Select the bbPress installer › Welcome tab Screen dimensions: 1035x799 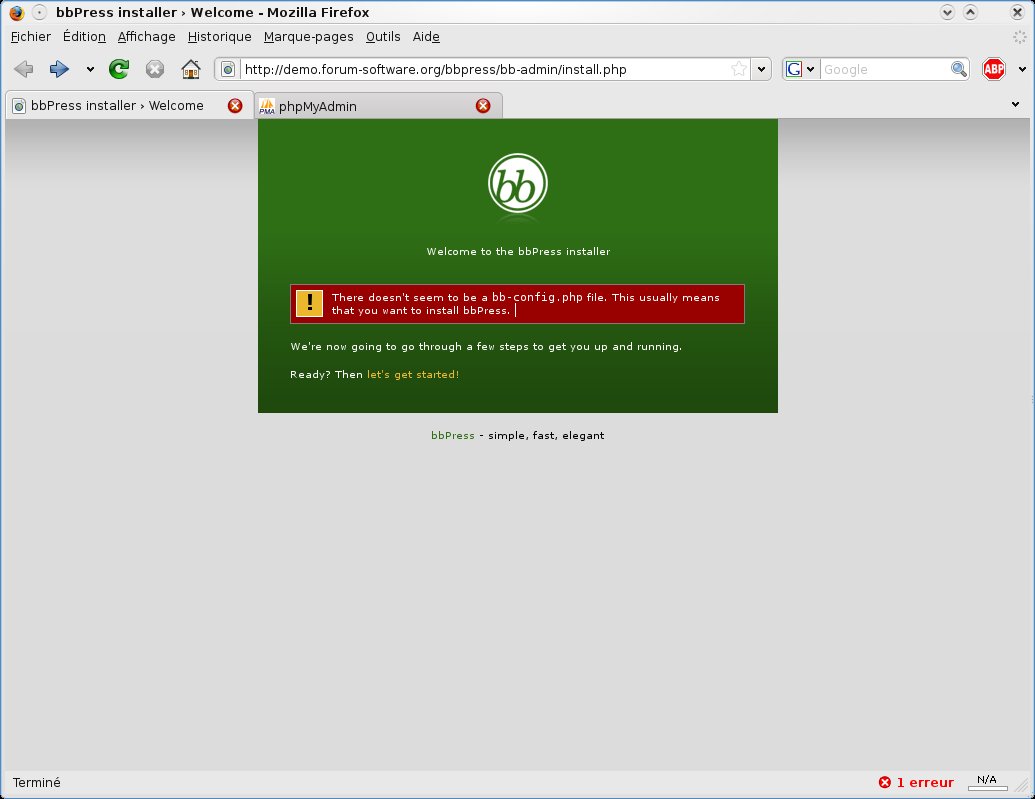129,106
